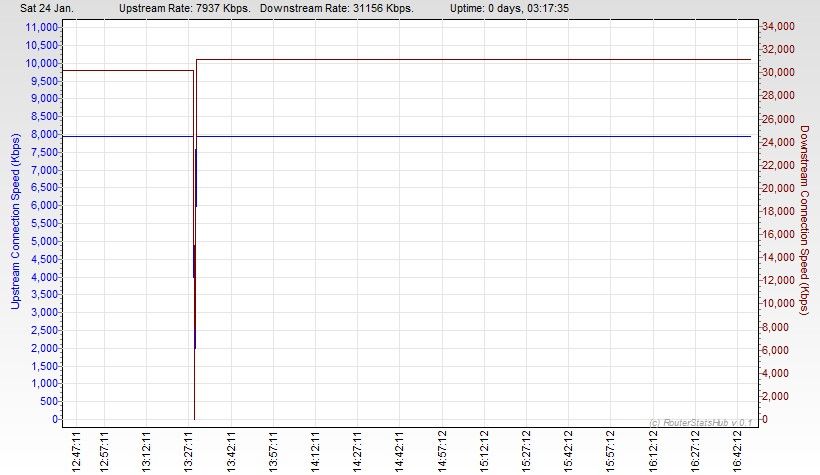The height and width of the screenshot is (475, 820).
Task: Click the 13:27:11 time axis label
Action: tap(189, 451)
